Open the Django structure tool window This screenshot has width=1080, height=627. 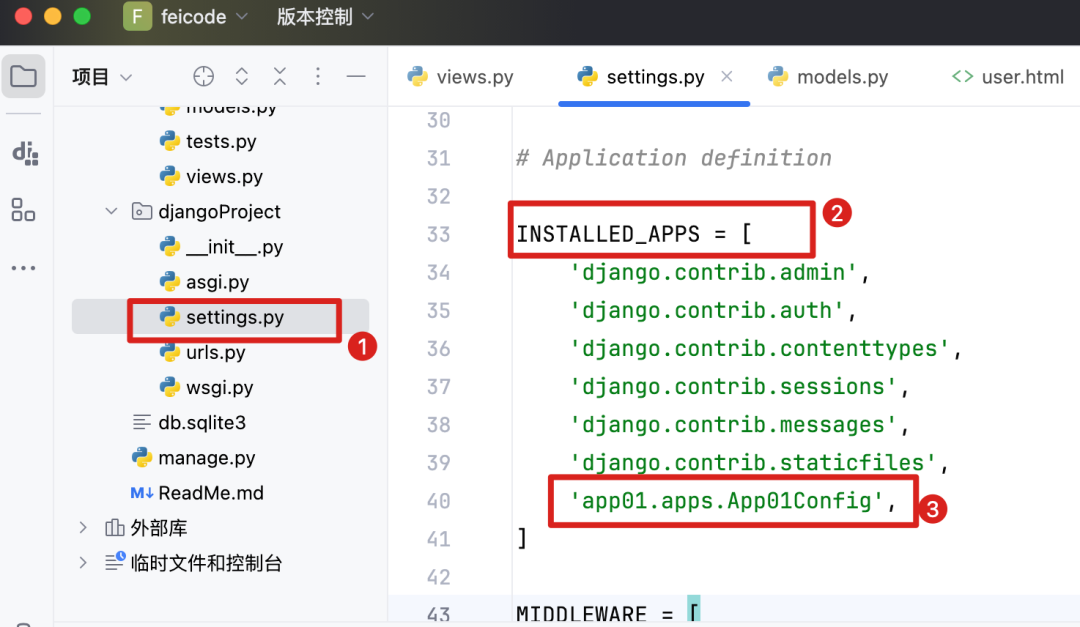pos(24,154)
